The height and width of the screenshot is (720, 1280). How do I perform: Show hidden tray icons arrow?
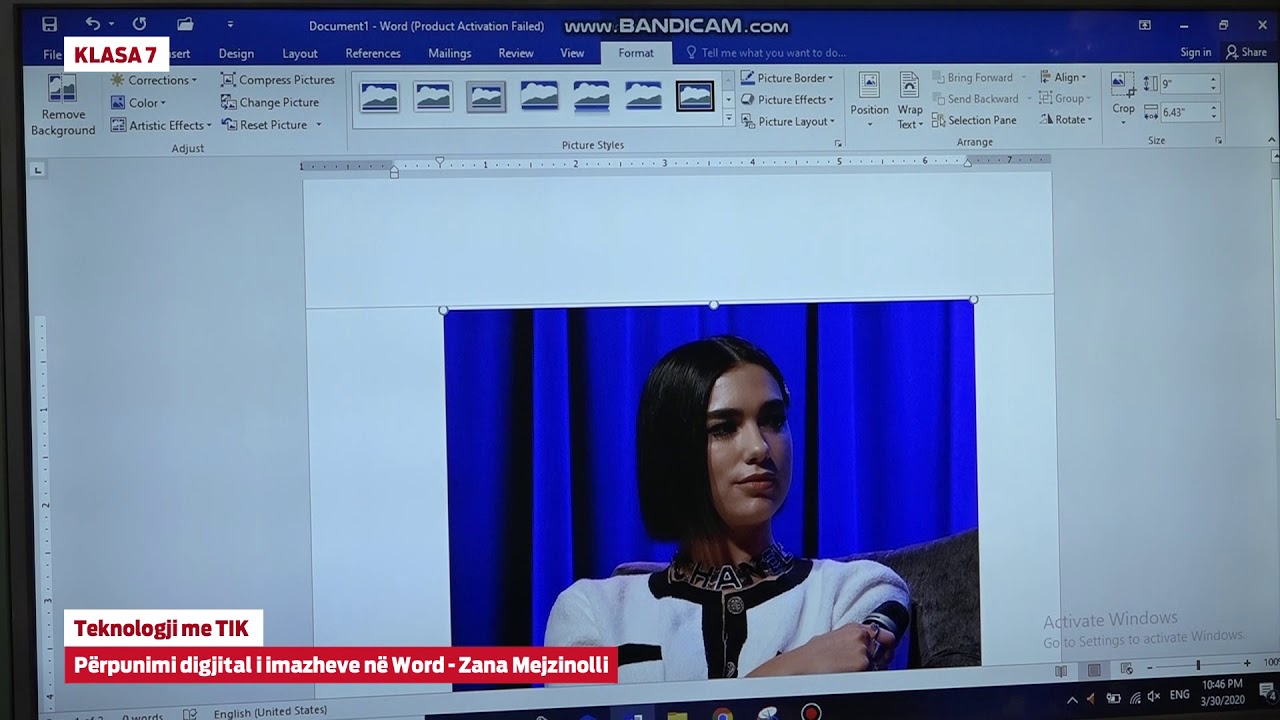pos(1072,699)
